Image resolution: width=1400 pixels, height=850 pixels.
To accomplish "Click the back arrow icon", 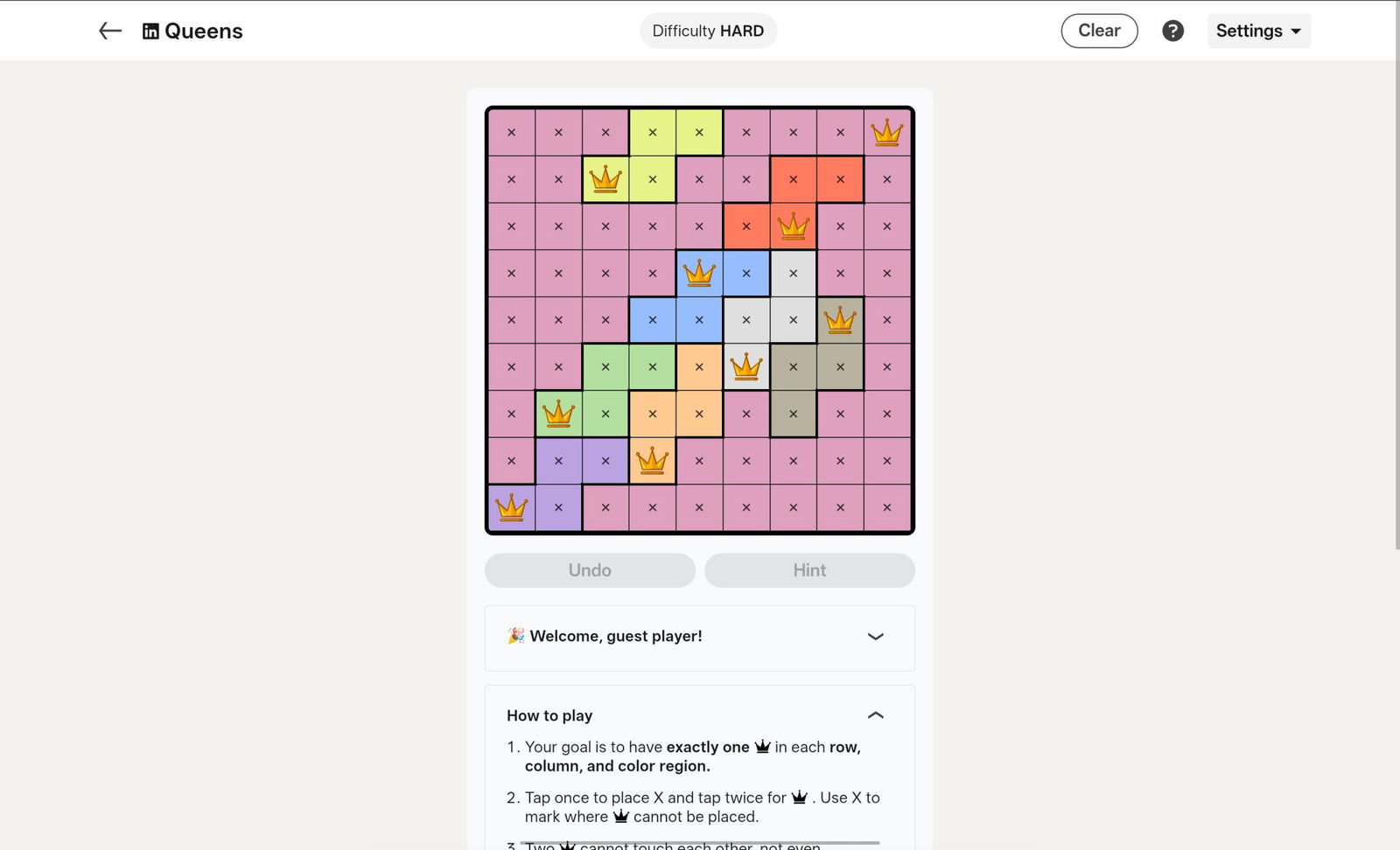I will point(109,31).
